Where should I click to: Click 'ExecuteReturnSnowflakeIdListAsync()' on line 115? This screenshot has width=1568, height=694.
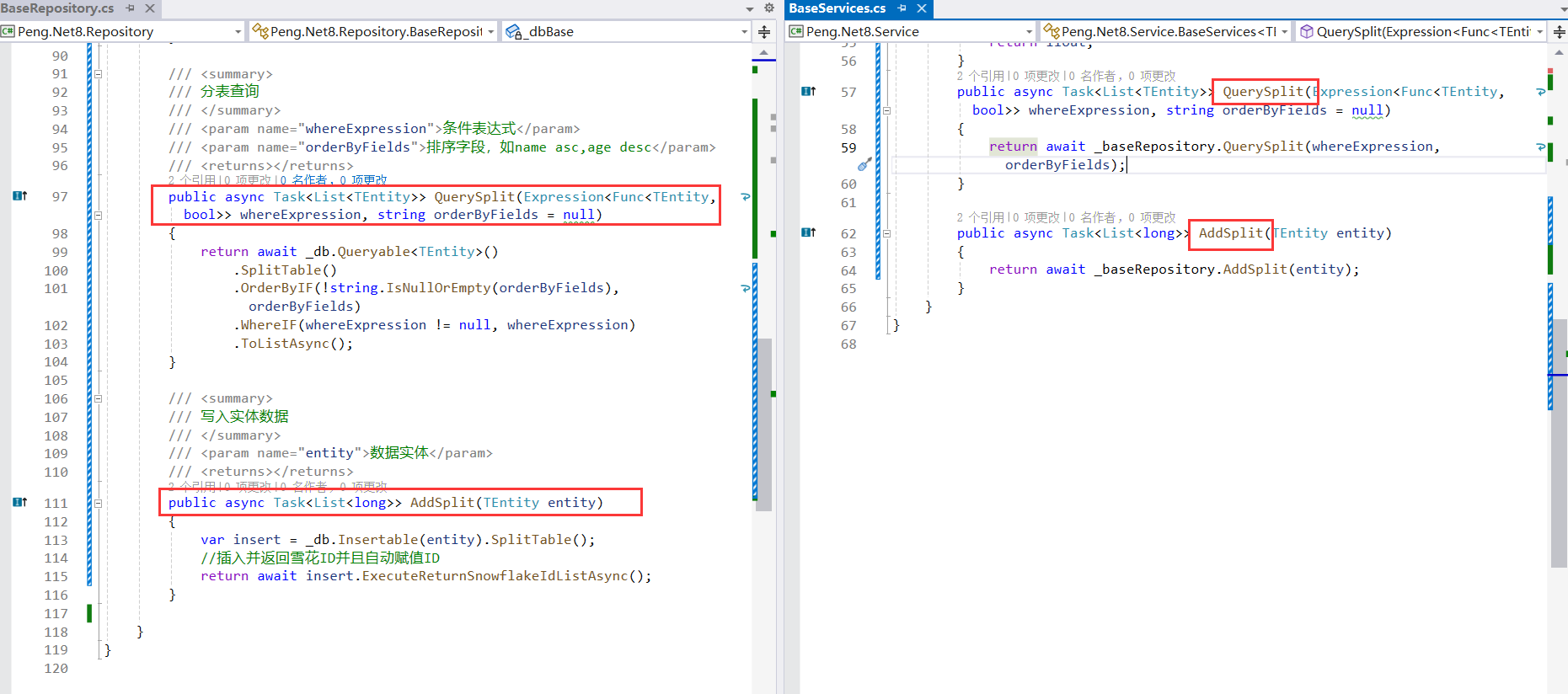(503, 576)
